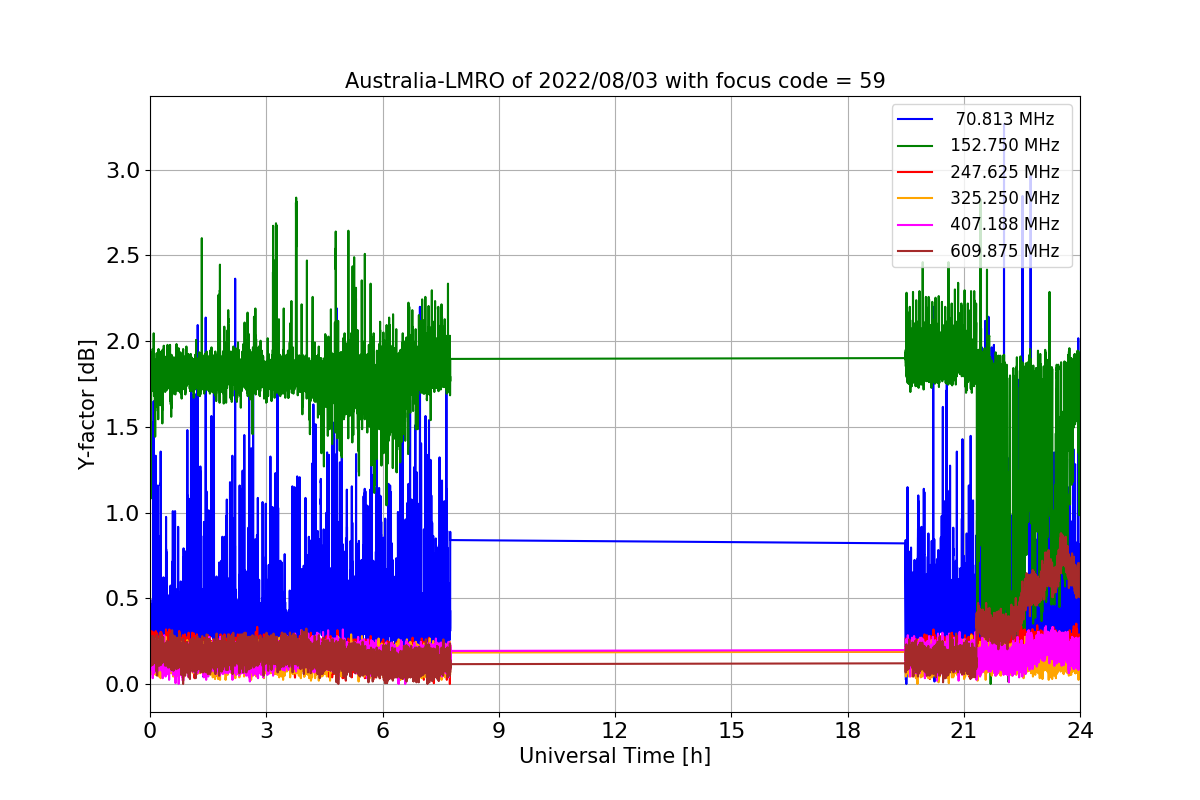1200x800 pixels.
Task: Click the x-axis tick label 24
Action: [1079, 730]
